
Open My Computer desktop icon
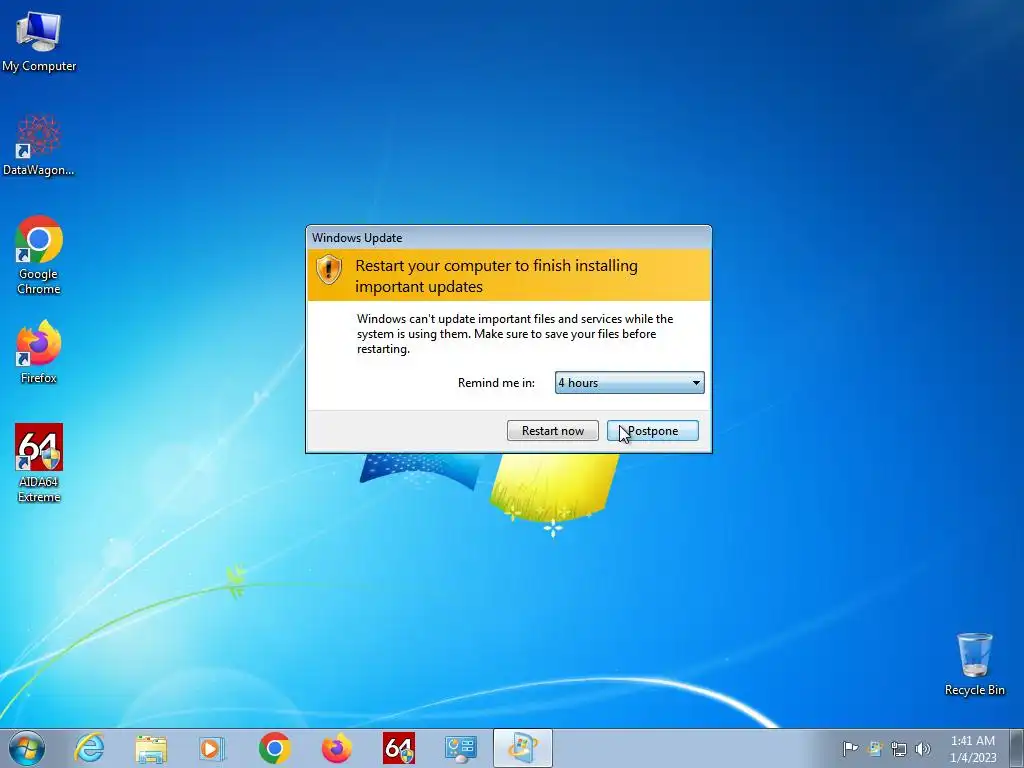(x=39, y=42)
